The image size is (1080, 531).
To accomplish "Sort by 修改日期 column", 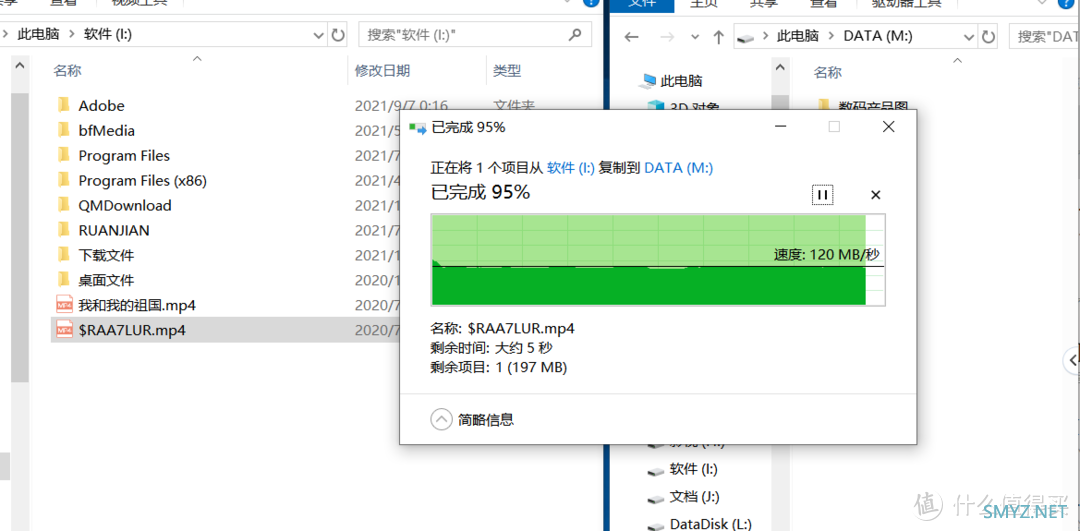I will [382, 70].
